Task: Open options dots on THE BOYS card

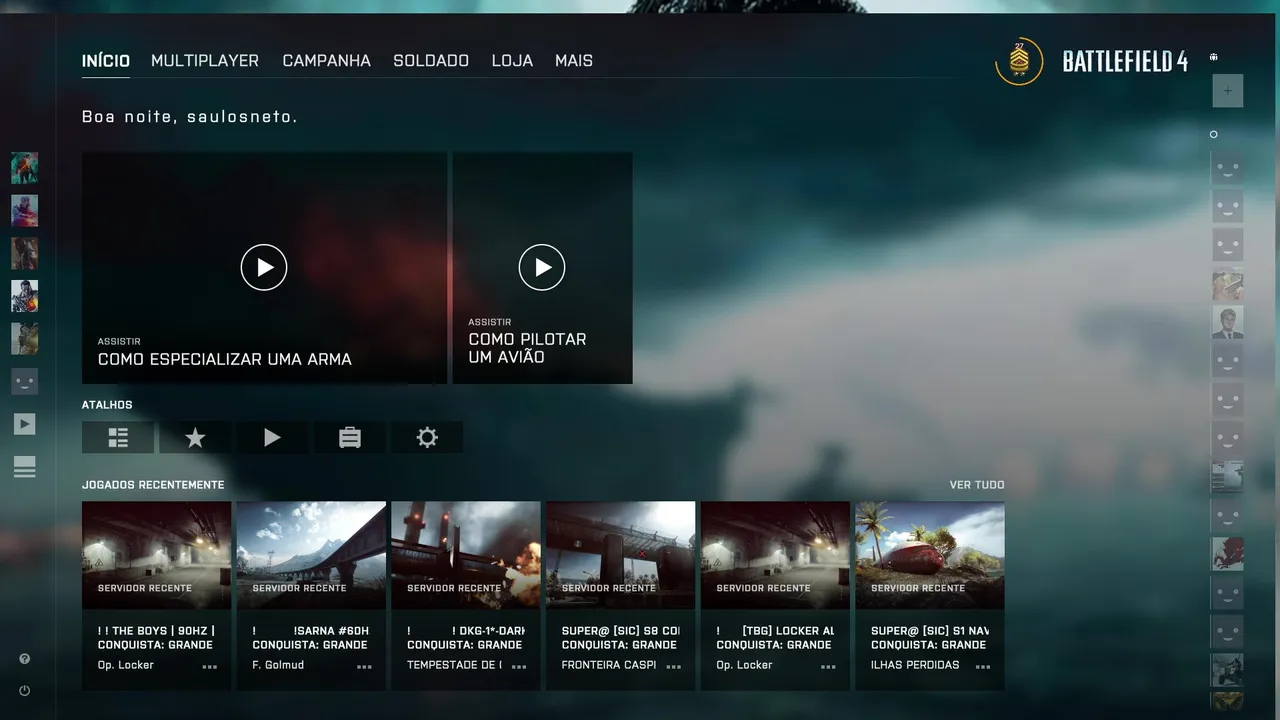Action: [210, 667]
